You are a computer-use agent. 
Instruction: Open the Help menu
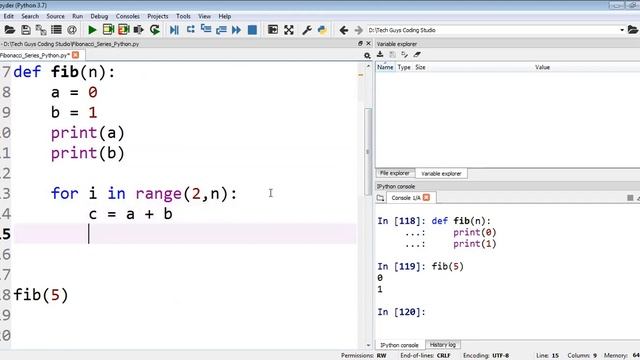(x=224, y=16)
